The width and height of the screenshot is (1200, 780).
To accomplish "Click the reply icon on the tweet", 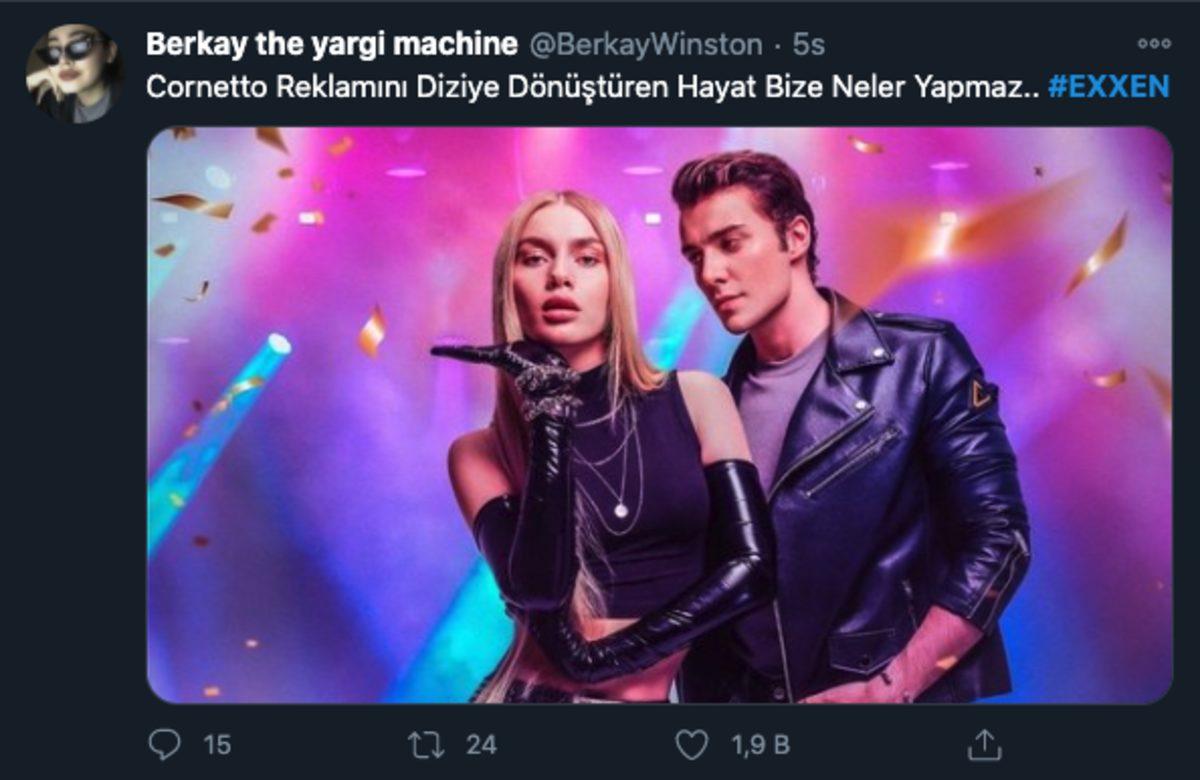I will pyautogui.click(x=166, y=744).
